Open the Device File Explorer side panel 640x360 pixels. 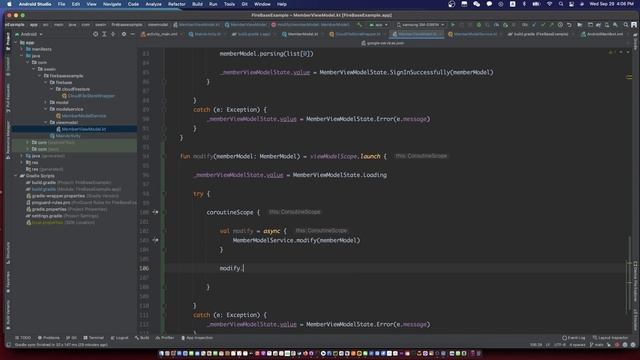635,282
